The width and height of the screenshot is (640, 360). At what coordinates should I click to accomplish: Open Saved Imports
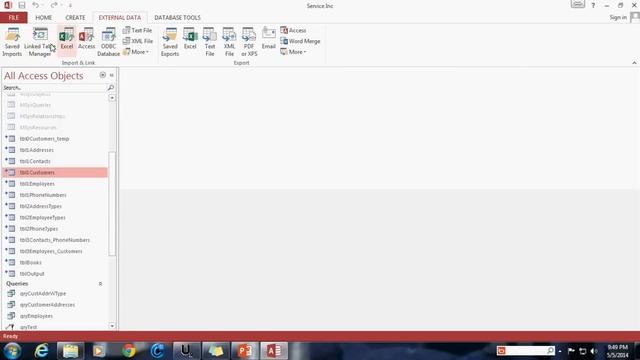pyautogui.click(x=12, y=42)
